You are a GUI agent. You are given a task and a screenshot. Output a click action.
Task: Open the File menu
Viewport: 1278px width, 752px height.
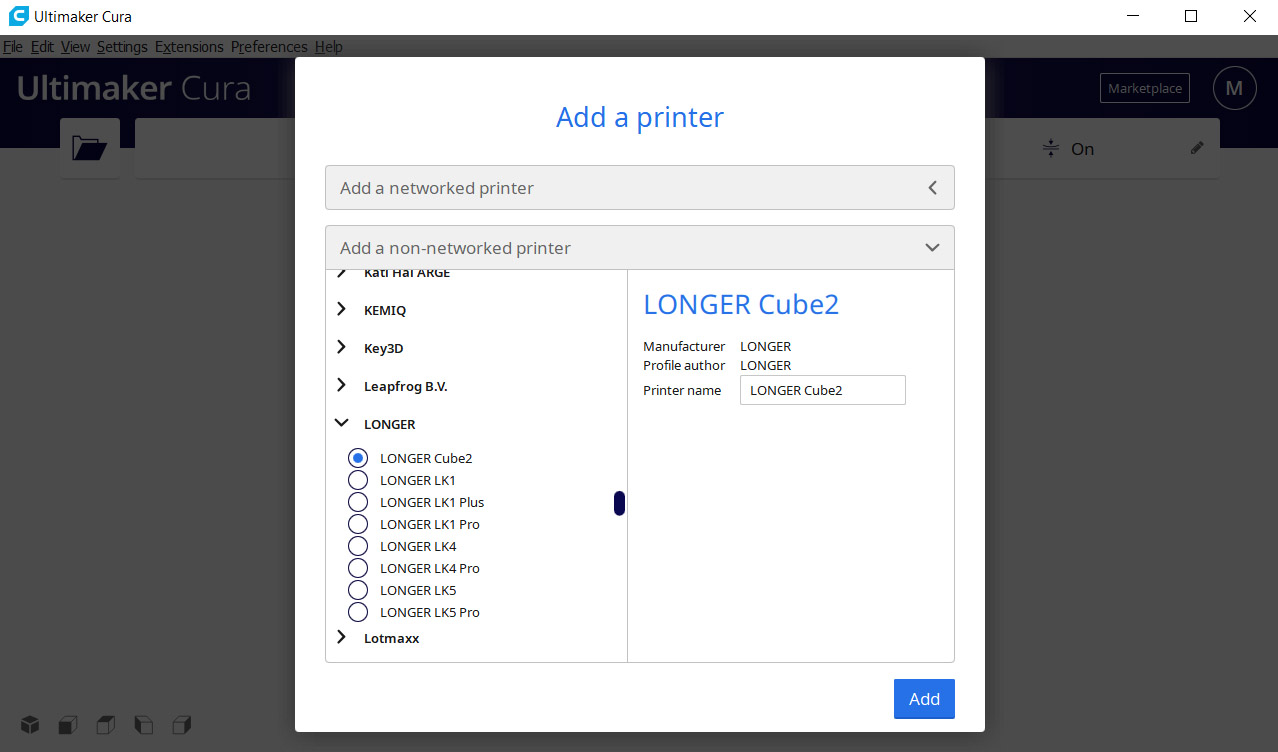click(13, 47)
